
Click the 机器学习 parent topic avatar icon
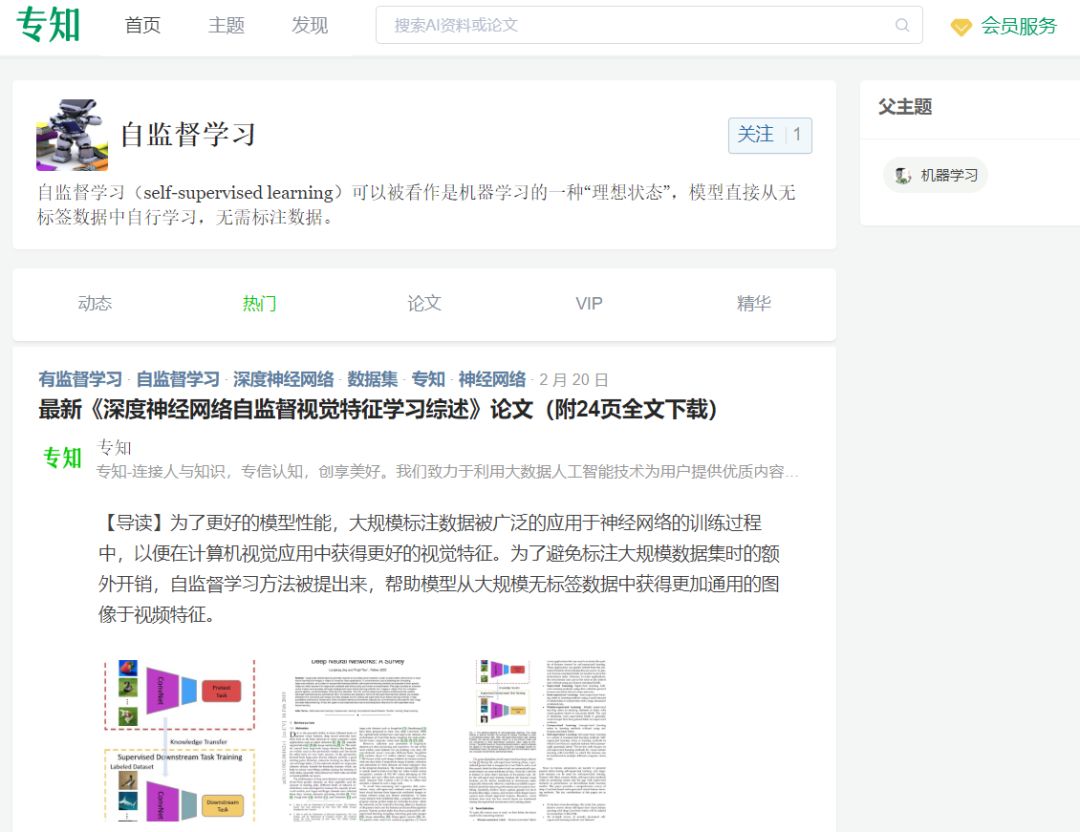pos(902,175)
